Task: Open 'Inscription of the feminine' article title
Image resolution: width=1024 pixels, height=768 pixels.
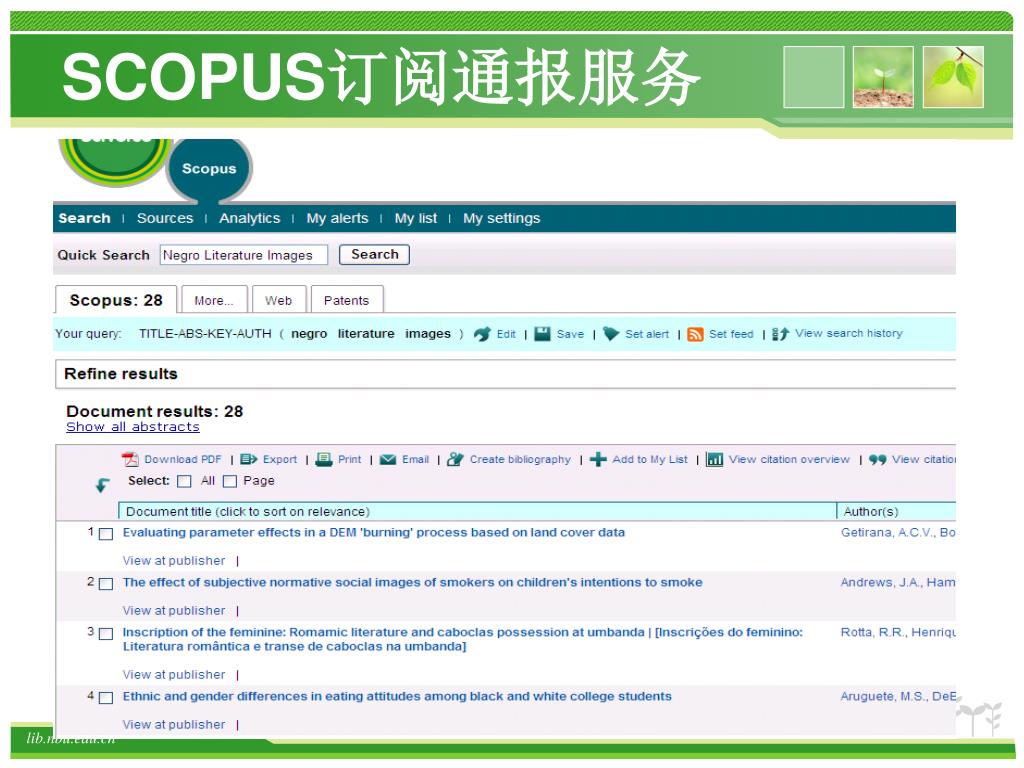Action: [x=462, y=639]
